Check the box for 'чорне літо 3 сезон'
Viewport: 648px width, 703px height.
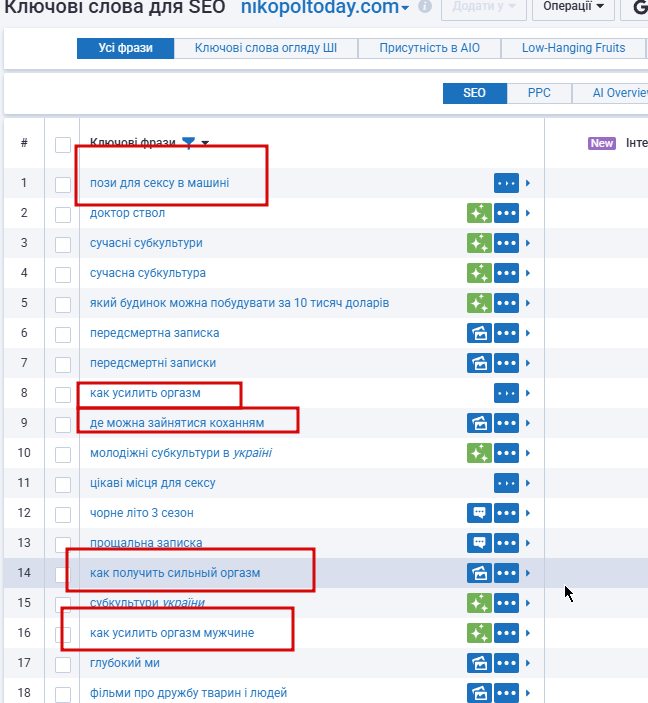[63, 515]
